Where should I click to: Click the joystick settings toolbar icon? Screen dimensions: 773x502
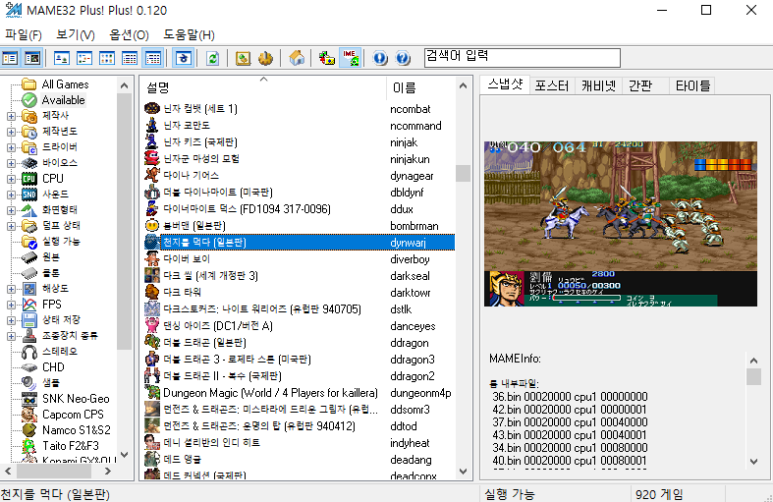(x=265, y=58)
